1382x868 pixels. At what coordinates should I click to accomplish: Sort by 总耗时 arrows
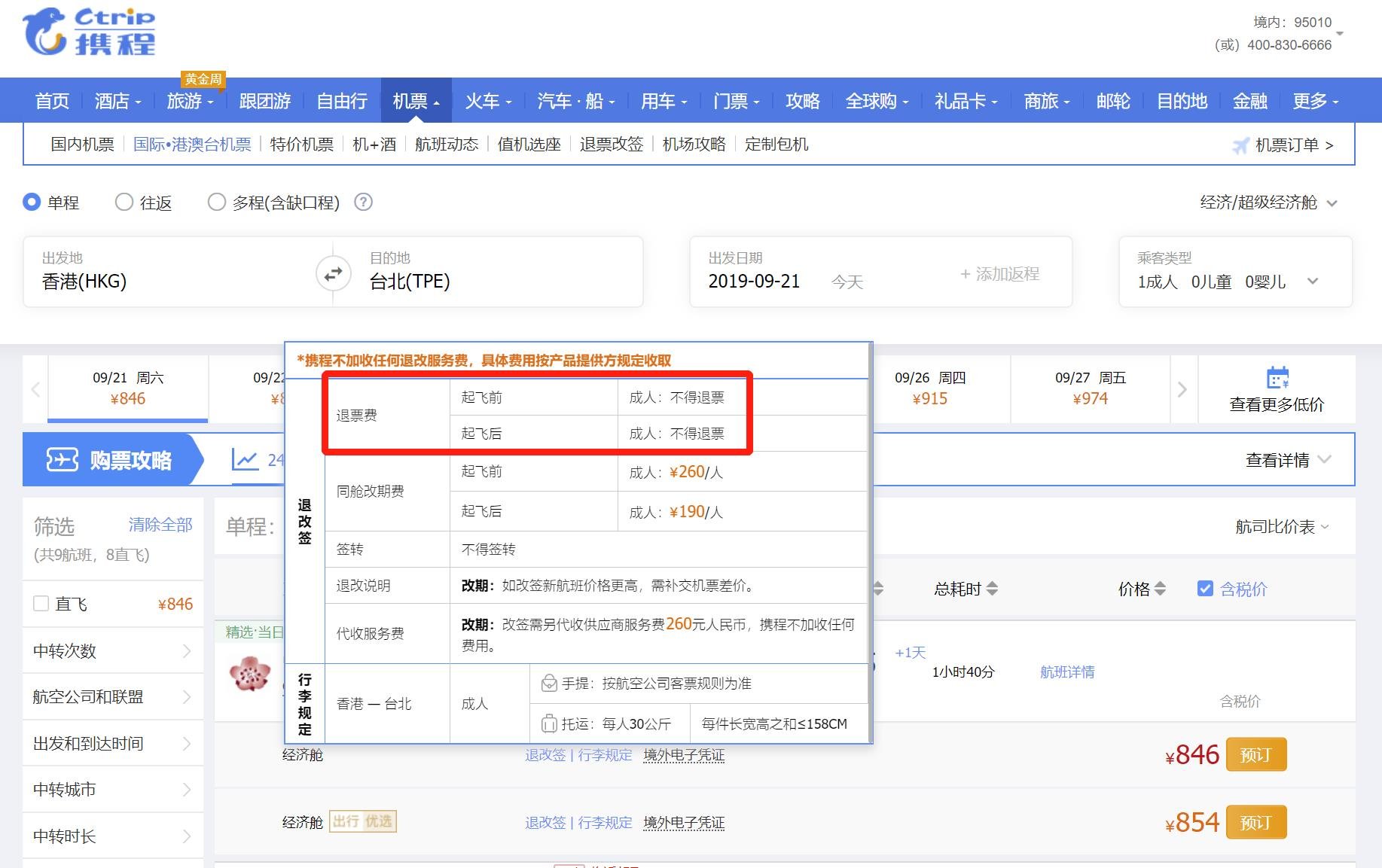click(992, 589)
